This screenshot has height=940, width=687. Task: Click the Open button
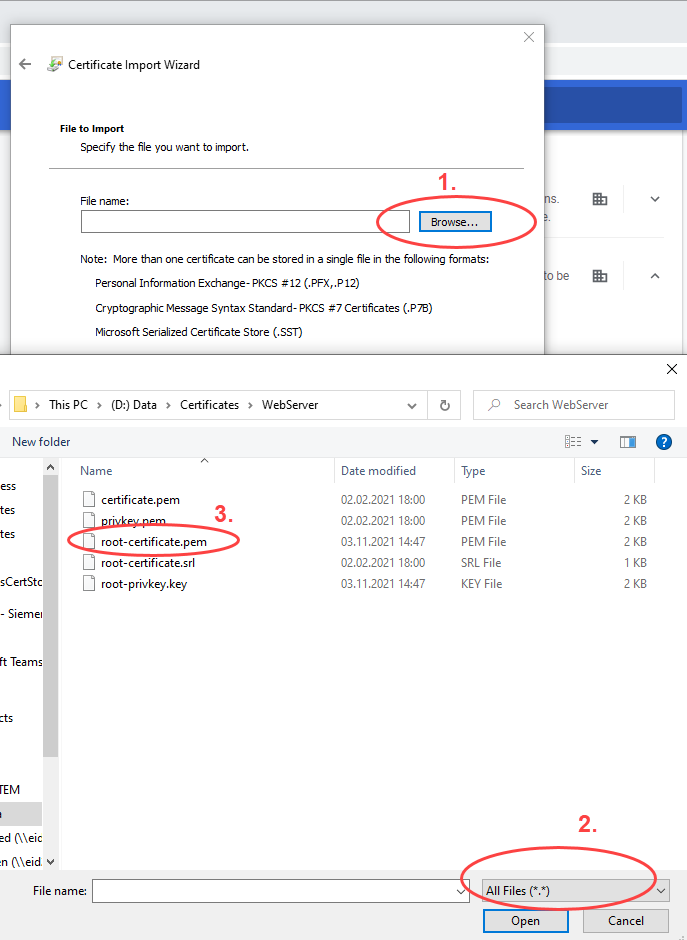click(526, 921)
